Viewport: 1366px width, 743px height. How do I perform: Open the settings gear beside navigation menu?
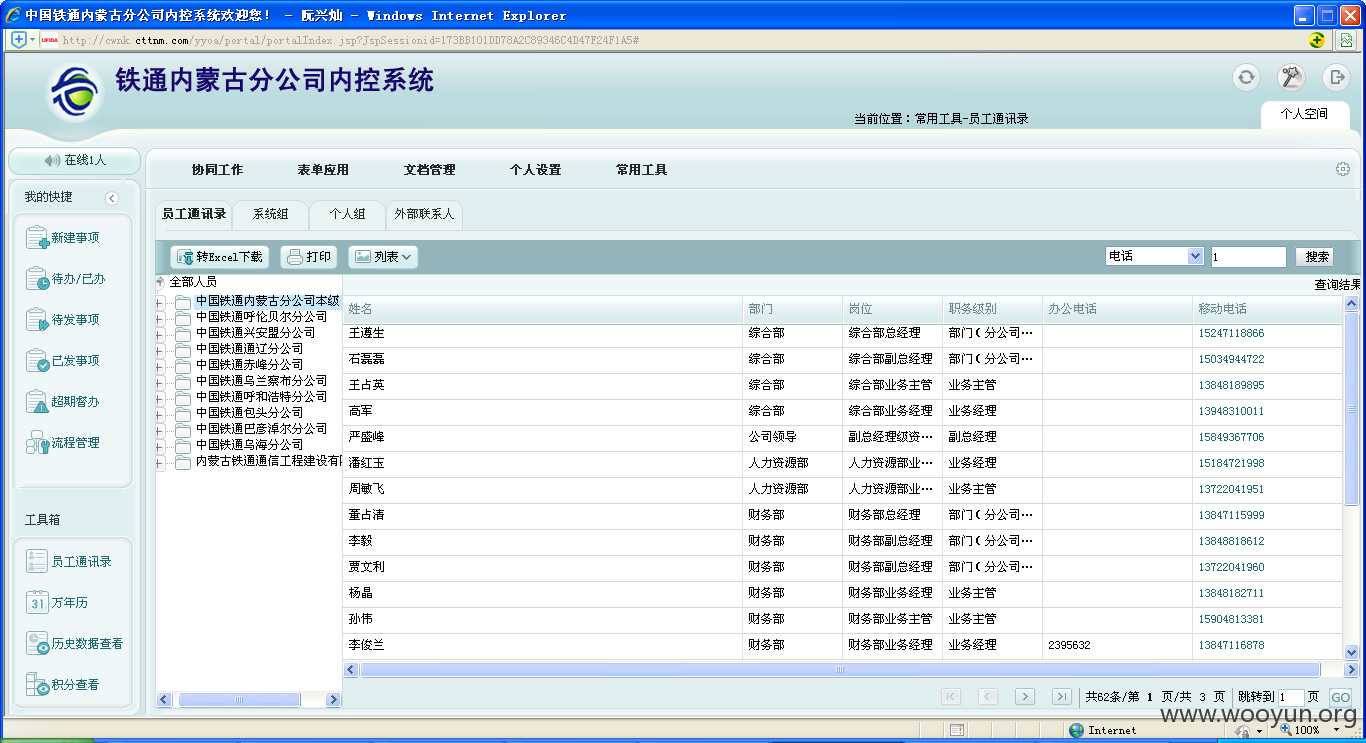1343,169
